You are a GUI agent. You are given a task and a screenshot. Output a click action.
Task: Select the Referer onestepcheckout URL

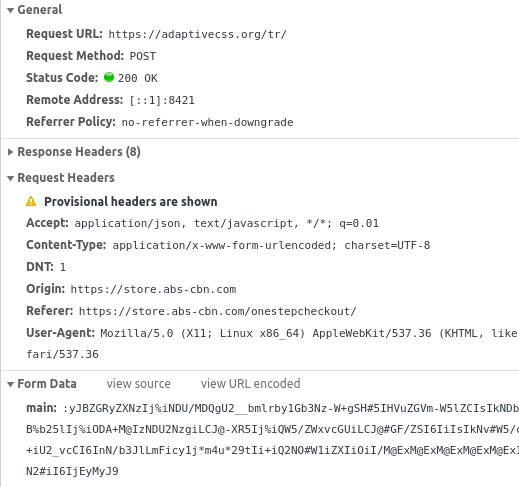[x=218, y=311]
